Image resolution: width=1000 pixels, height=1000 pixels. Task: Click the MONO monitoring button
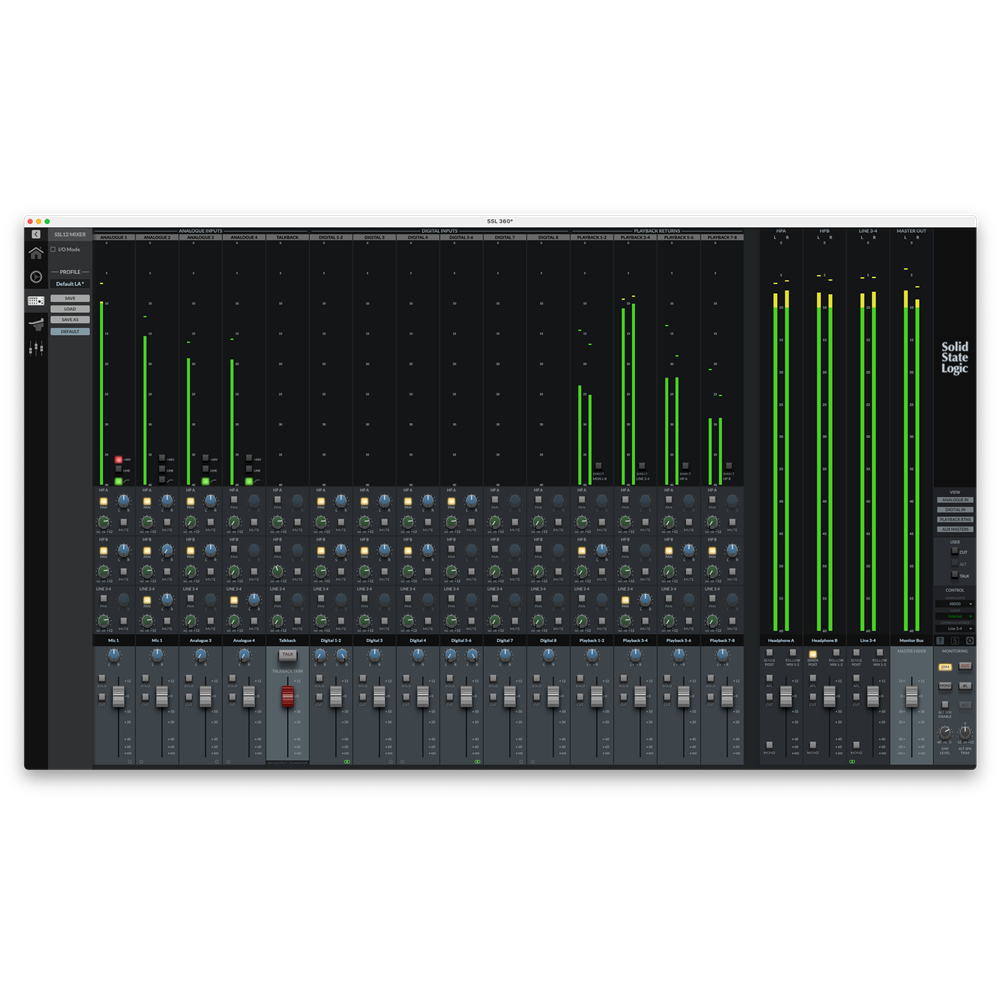(945, 686)
